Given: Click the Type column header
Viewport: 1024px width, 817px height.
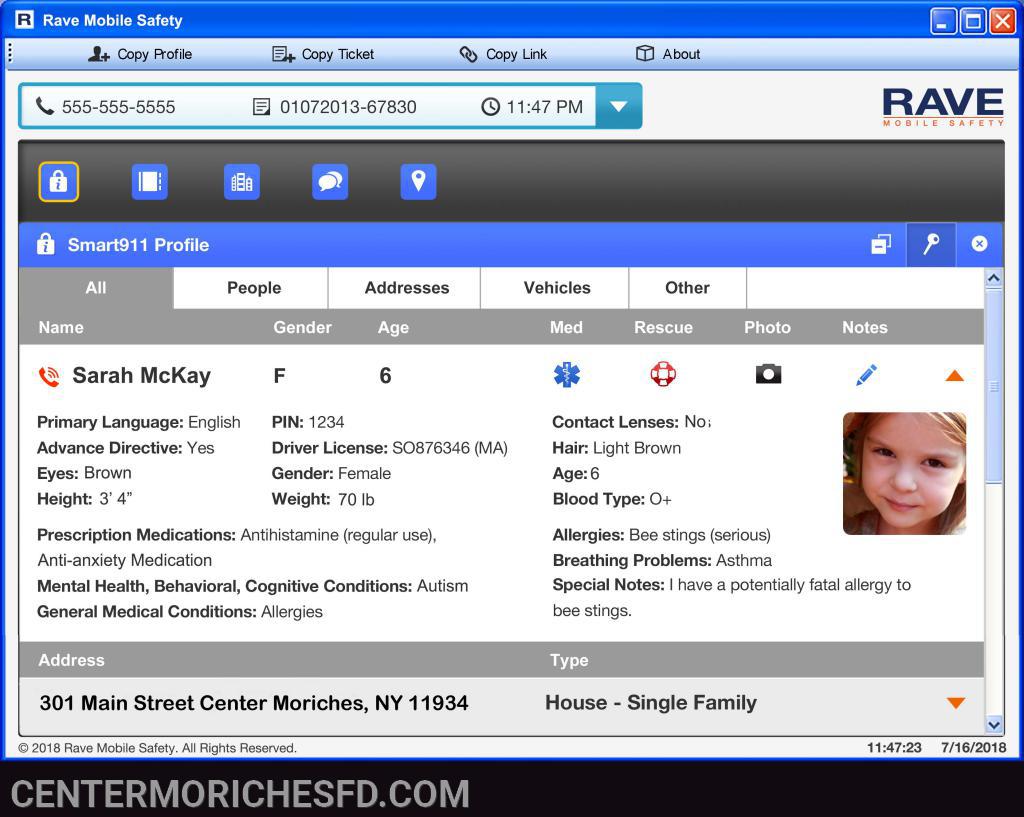Looking at the screenshot, I should point(569,660).
